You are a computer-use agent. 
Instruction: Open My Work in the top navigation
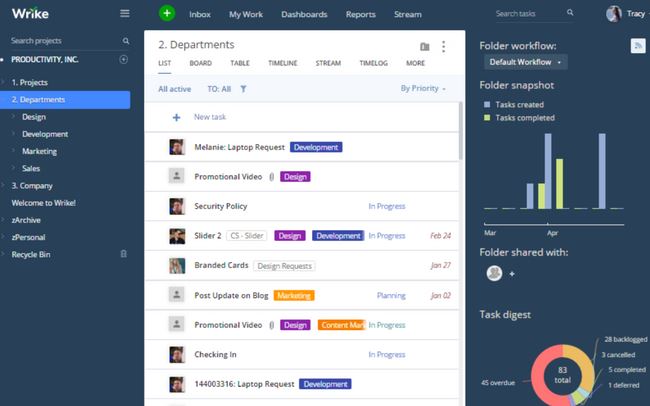[246, 14]
